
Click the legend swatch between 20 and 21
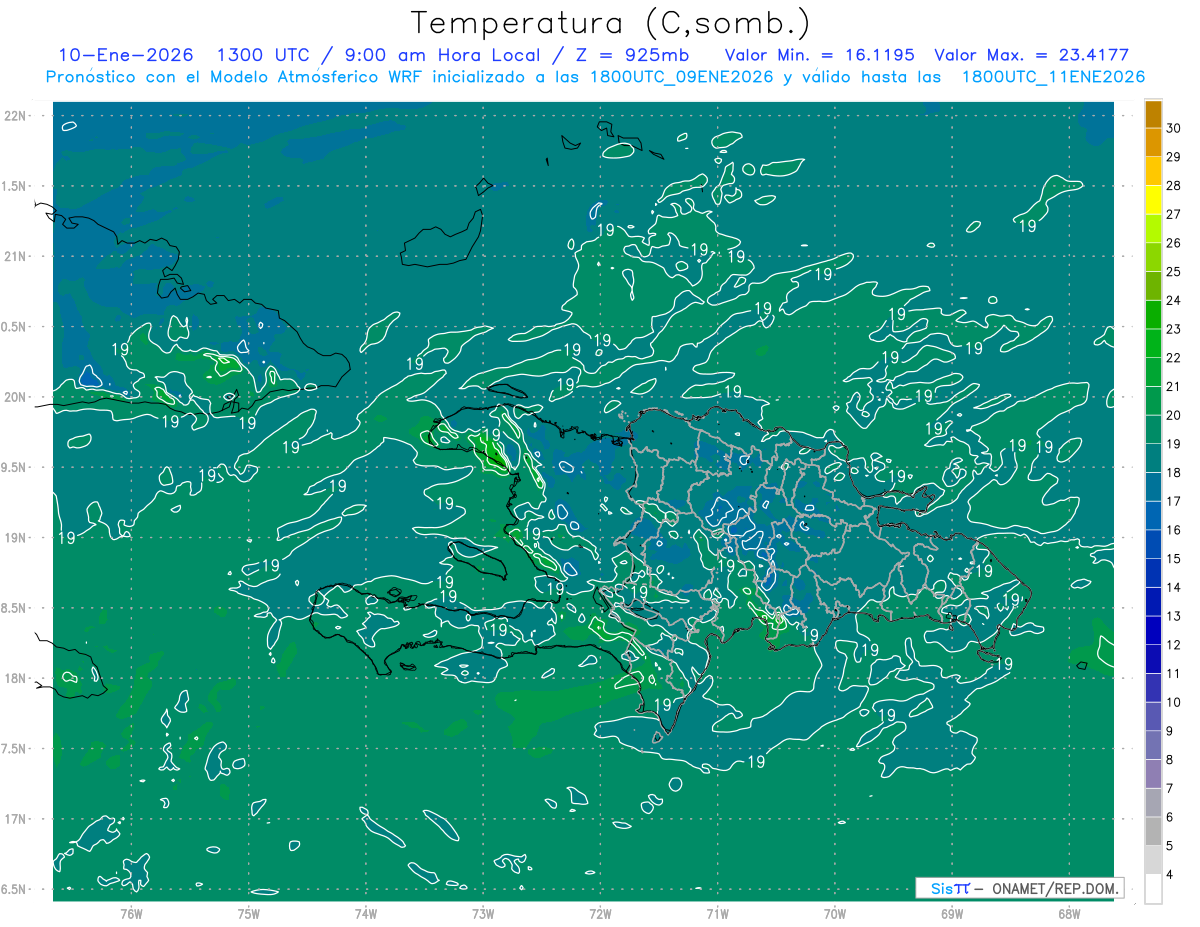pos(1153,401)
